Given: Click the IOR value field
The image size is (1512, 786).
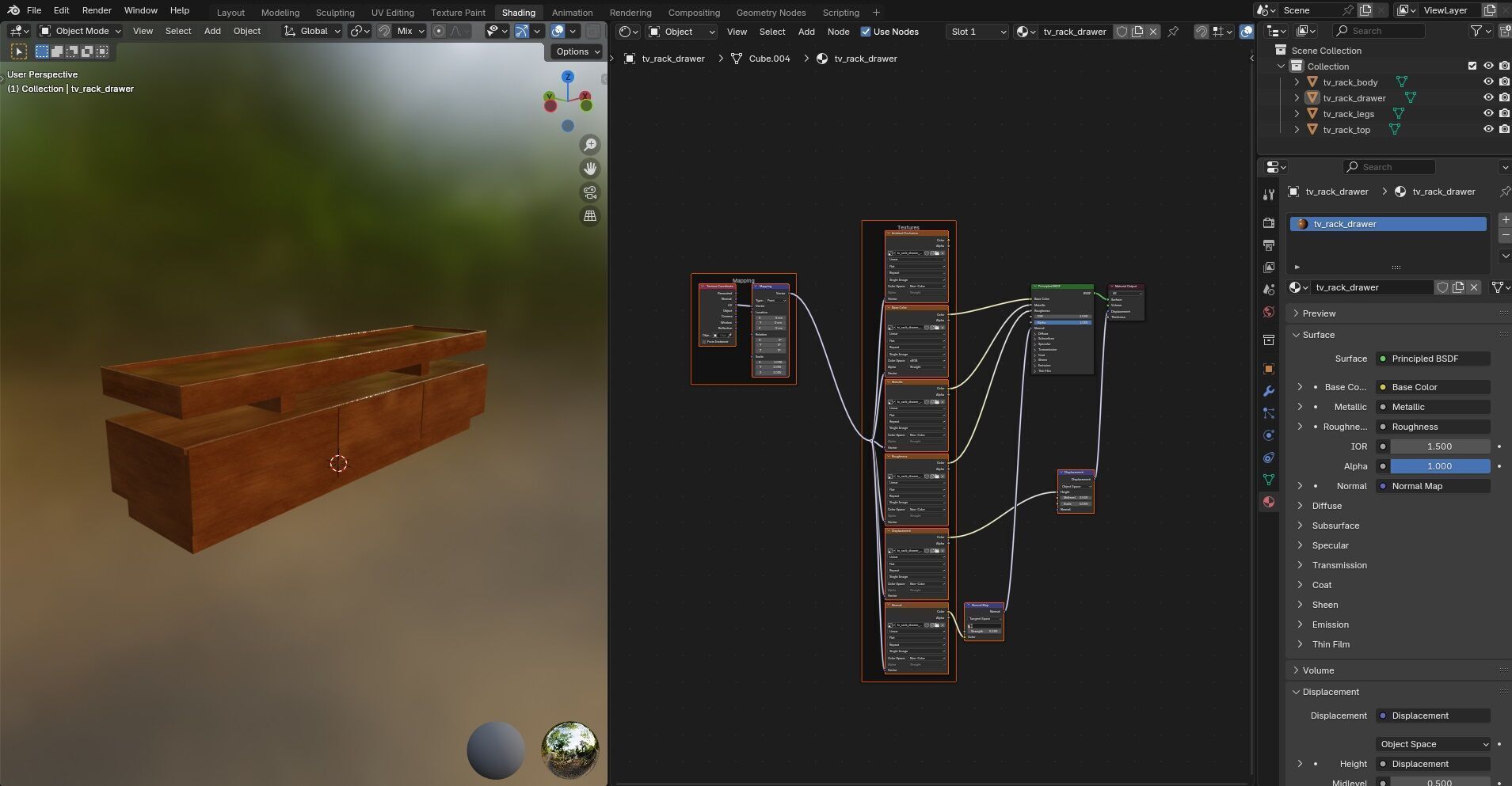Looking at the screenshot, I should 1440,446.
